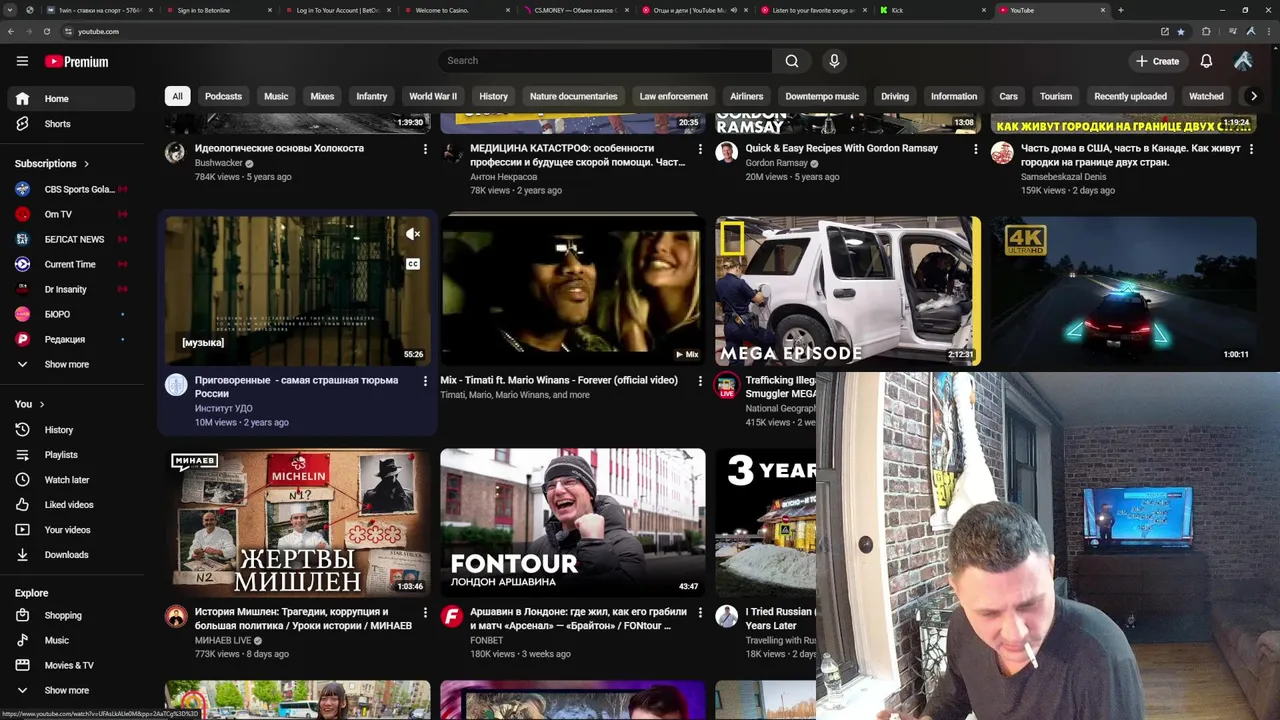Show more Explore items
The height and width of the screenshot is (720, 1280).
pyautogui.click(x=70, y=690)
